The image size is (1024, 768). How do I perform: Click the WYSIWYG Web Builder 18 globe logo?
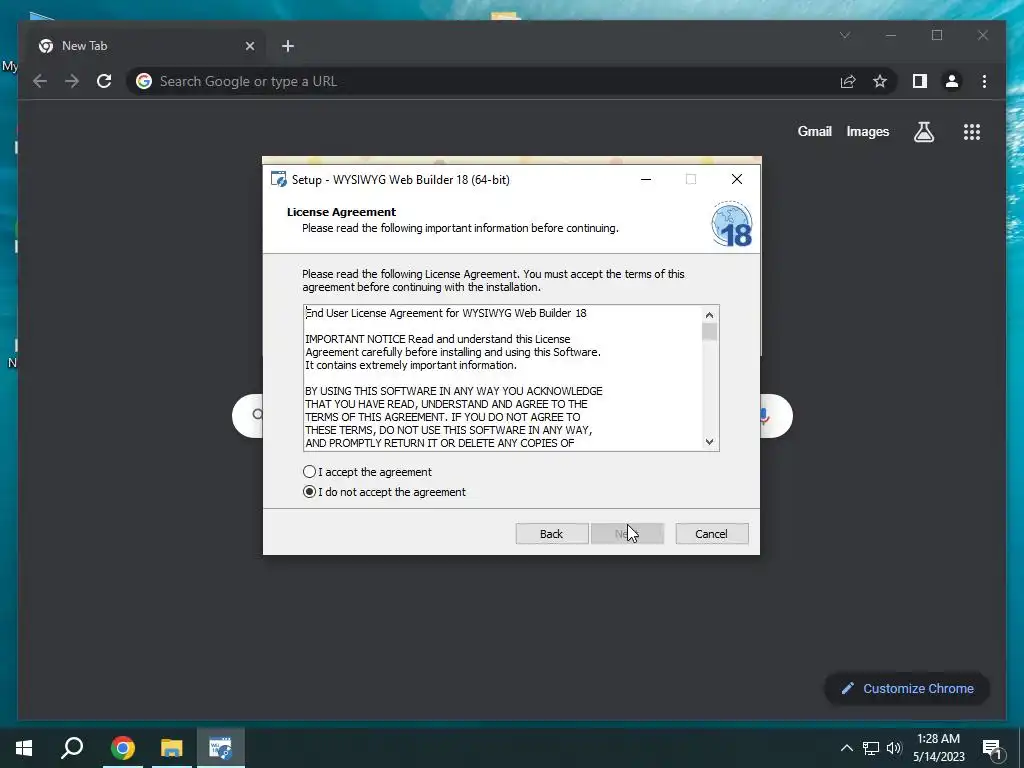tap(731, 225)
